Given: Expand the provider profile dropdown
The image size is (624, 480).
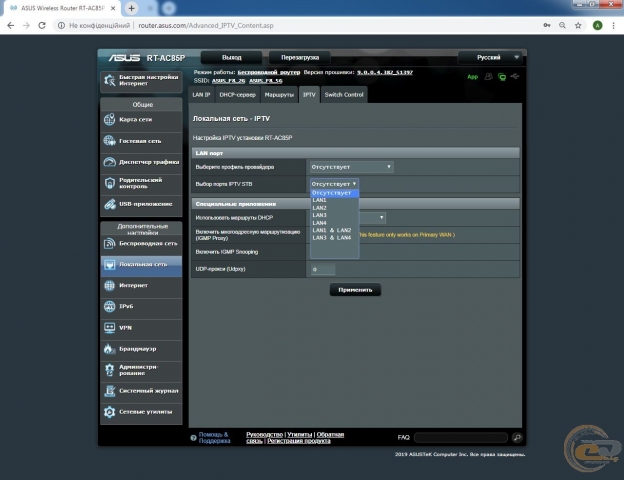Looking at the screenshot, I should [x=350, y=167].
